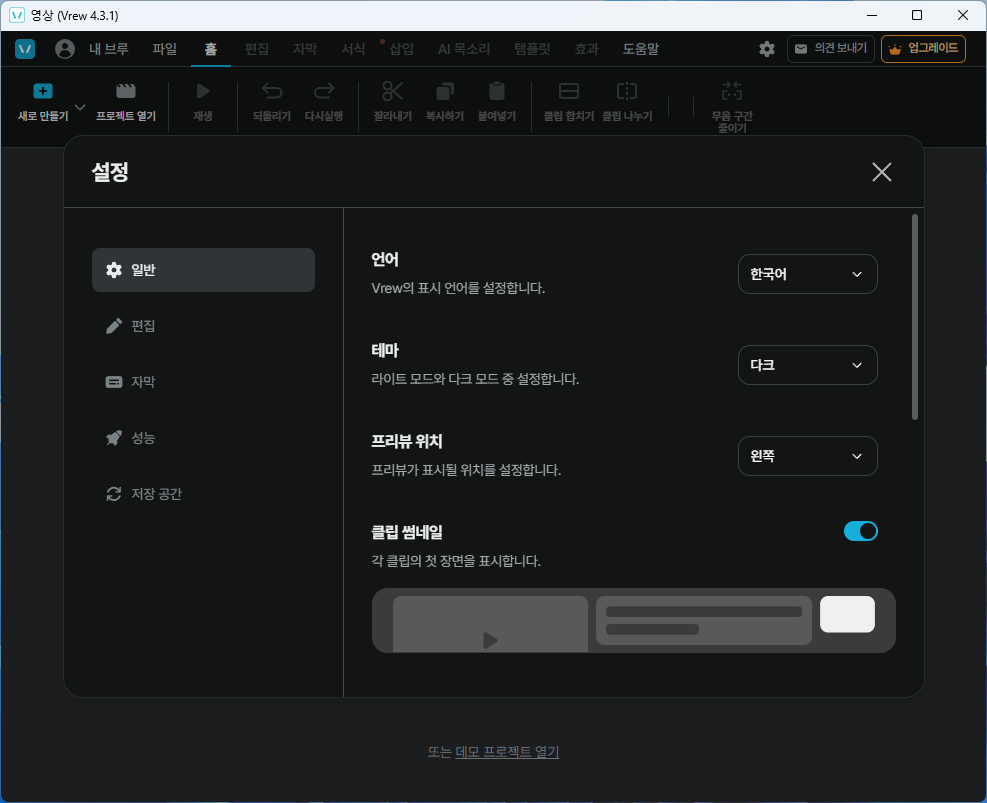Open the 효과 menu tab
The image size is (987, 803).
point(587,48)
